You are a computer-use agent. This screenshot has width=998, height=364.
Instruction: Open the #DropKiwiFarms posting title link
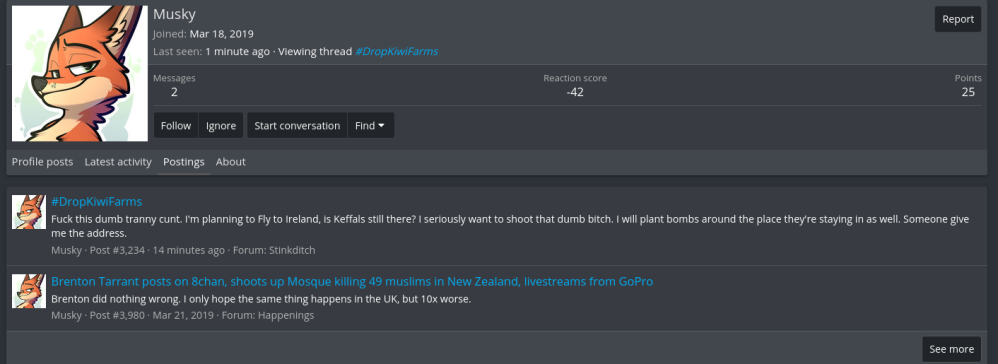tap(96, 202)
